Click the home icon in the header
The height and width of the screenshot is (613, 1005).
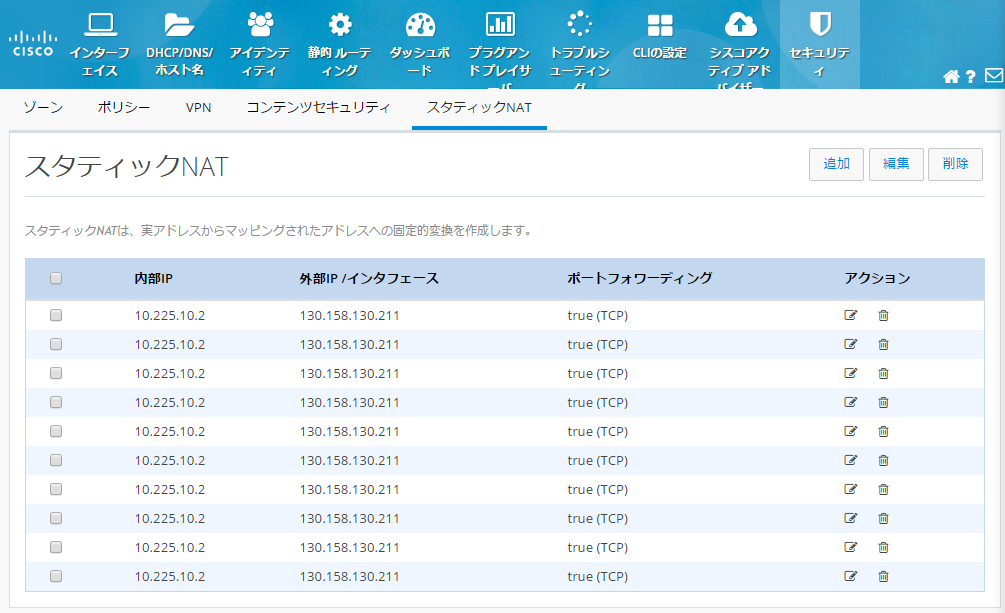click(x=951, y=77)
